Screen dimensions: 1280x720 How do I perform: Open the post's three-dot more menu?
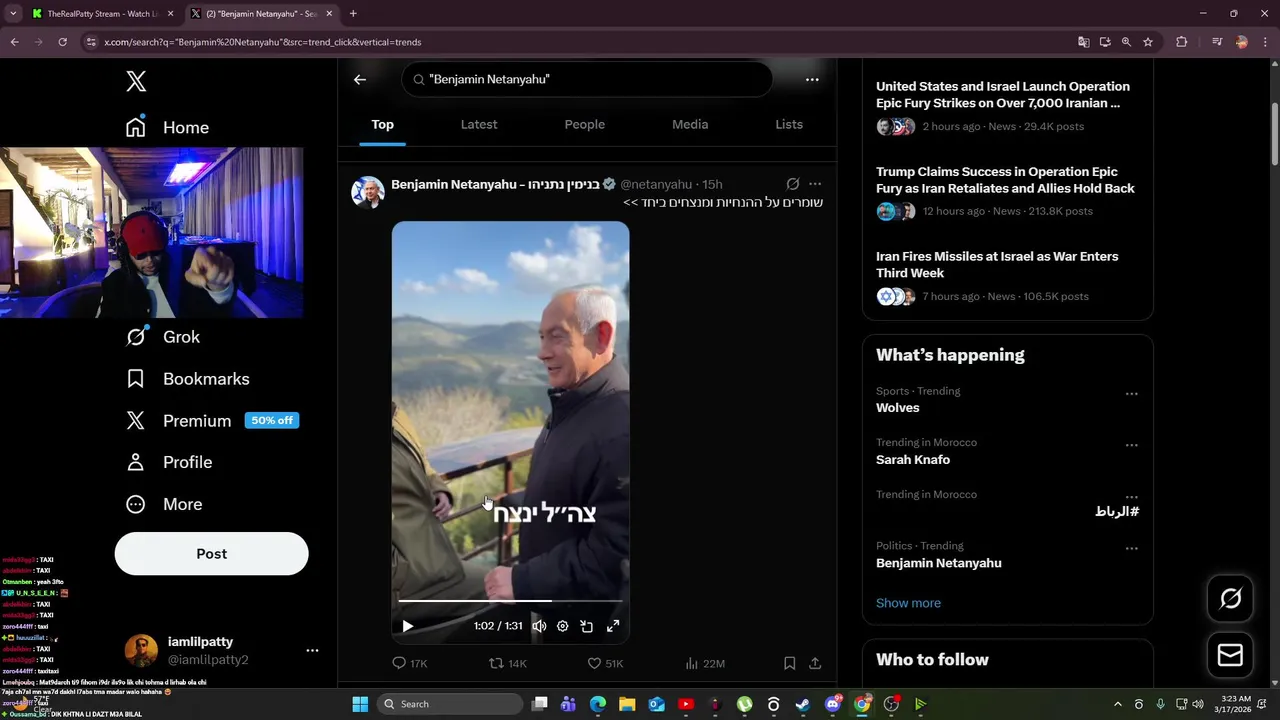(815, 184)
